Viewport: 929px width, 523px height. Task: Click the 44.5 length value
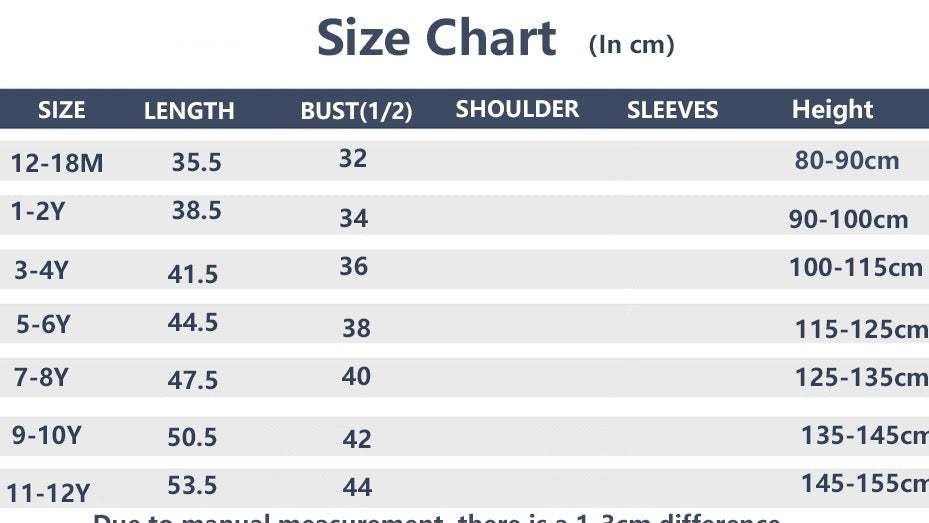pos(193,322)
